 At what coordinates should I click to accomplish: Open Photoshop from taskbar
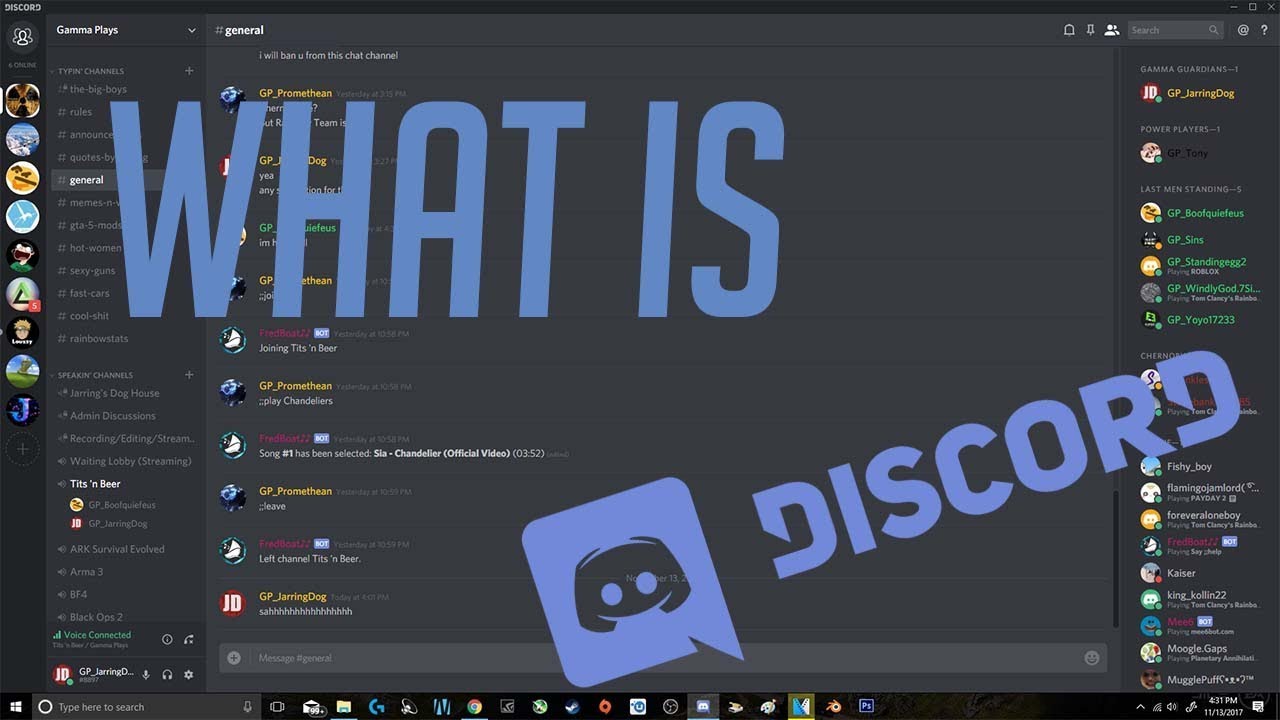tap(866, 707)
